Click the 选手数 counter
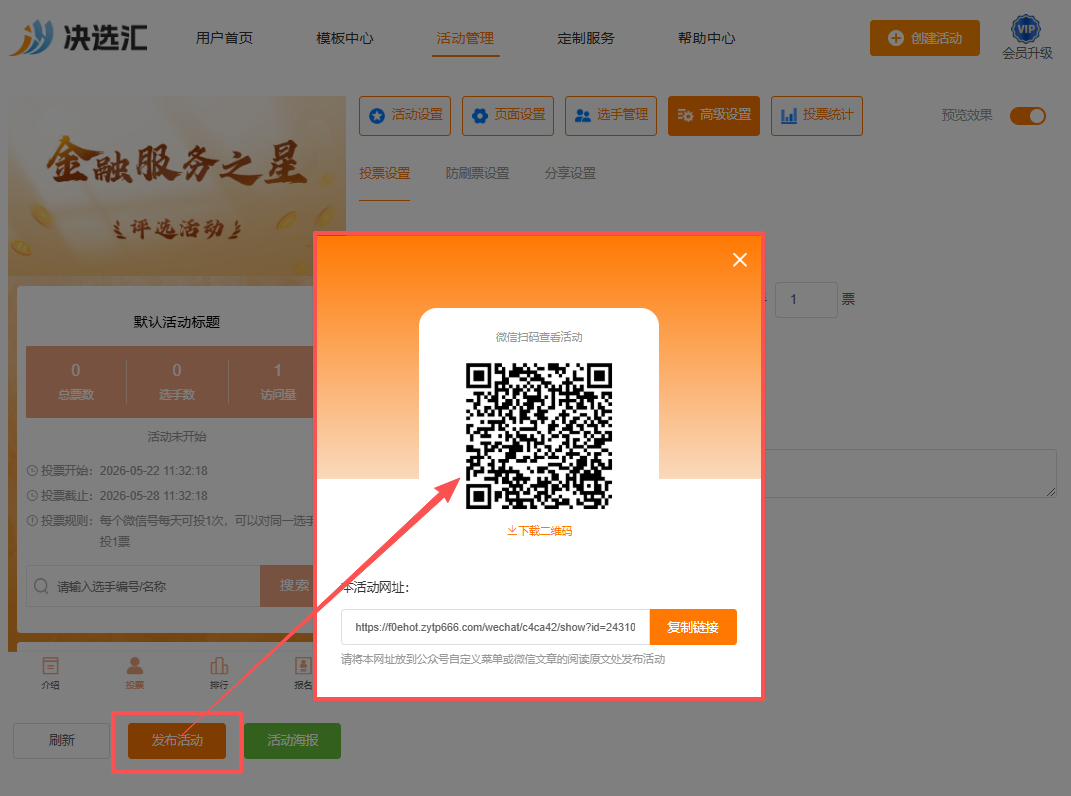The width and height of the screenshot is (1071, 796). pos(177,381)
